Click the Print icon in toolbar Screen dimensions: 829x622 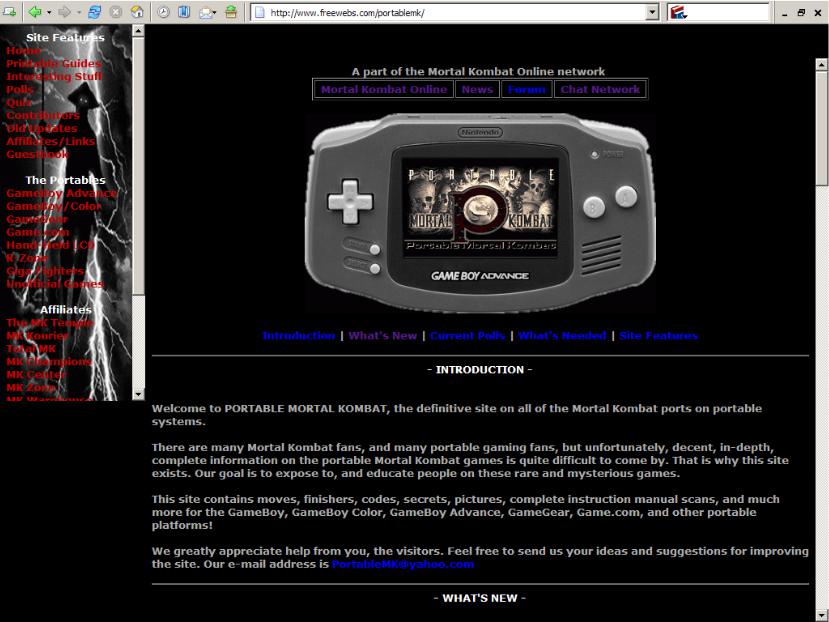[x=231, y=12]
